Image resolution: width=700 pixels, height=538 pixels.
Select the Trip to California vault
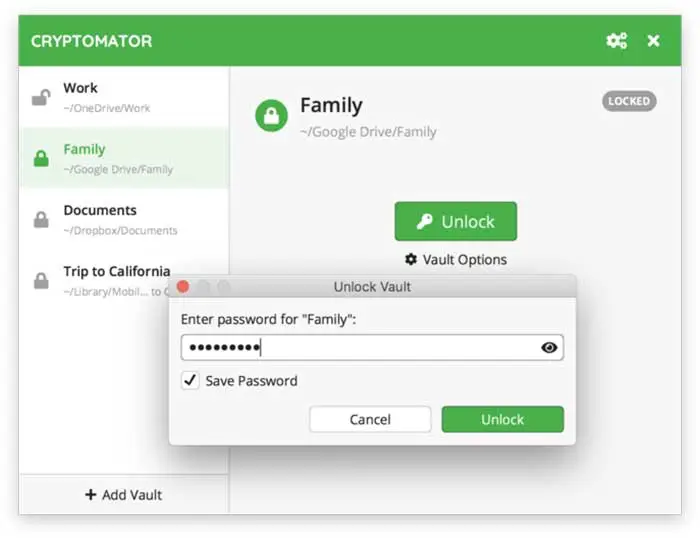pyautogui.click(x=110, y=271)
